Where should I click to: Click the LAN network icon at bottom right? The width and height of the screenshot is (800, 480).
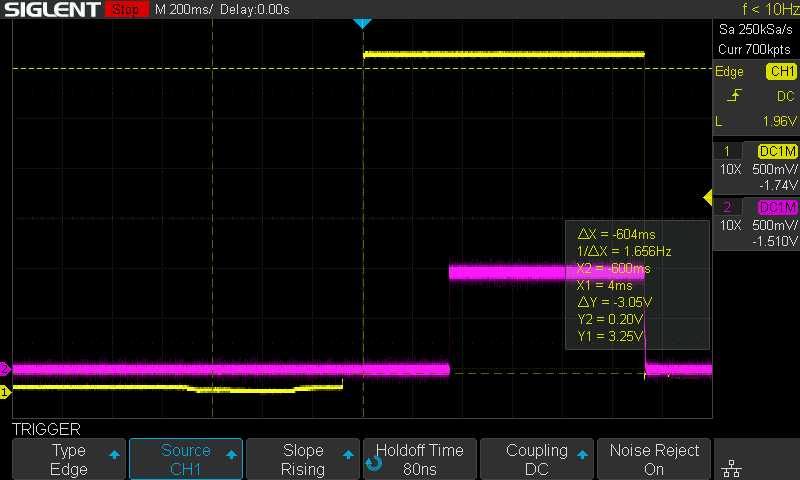(x=733, y=468)
